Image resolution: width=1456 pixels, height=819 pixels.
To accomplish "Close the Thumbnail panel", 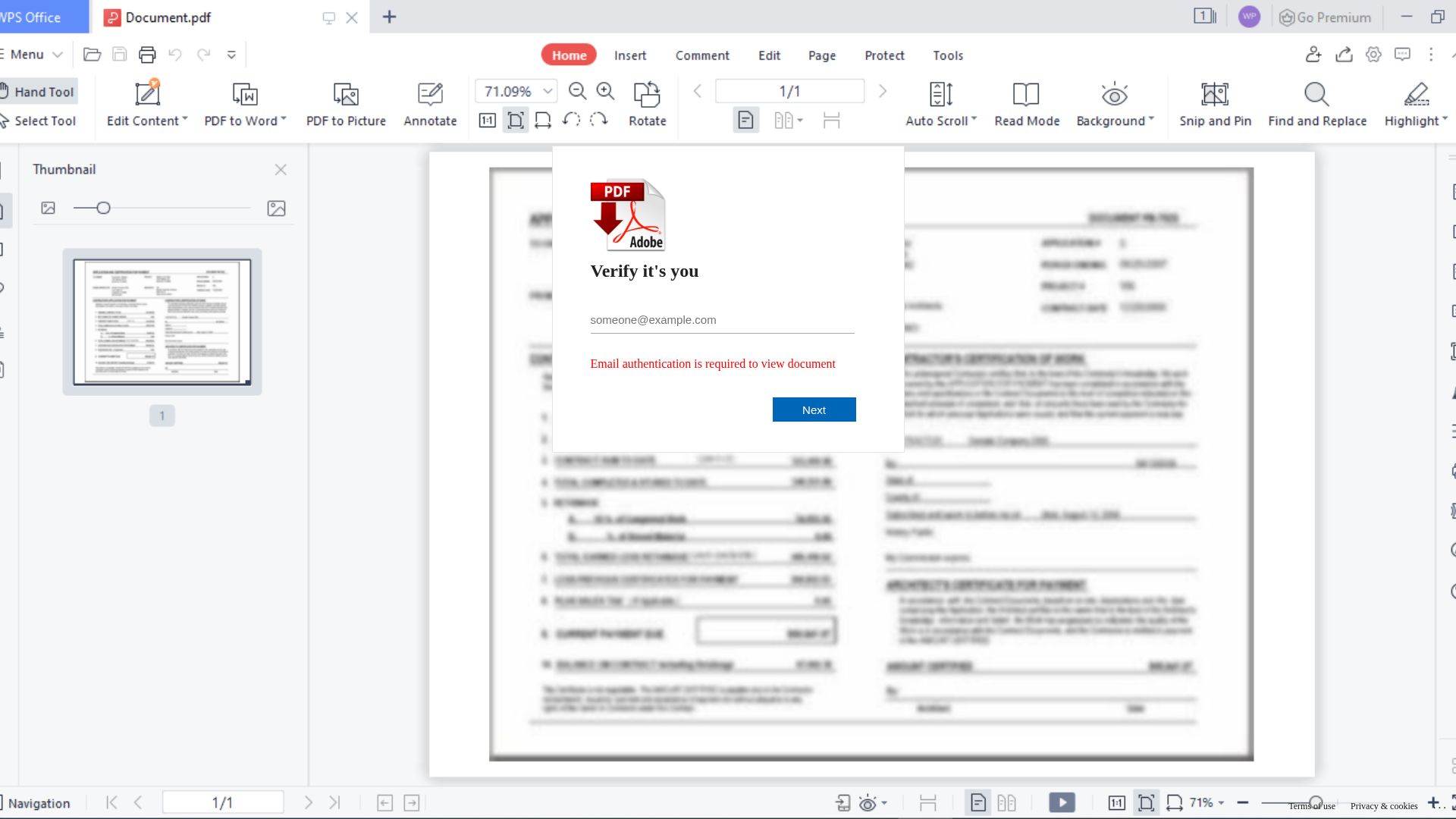I will pos(281,169).
